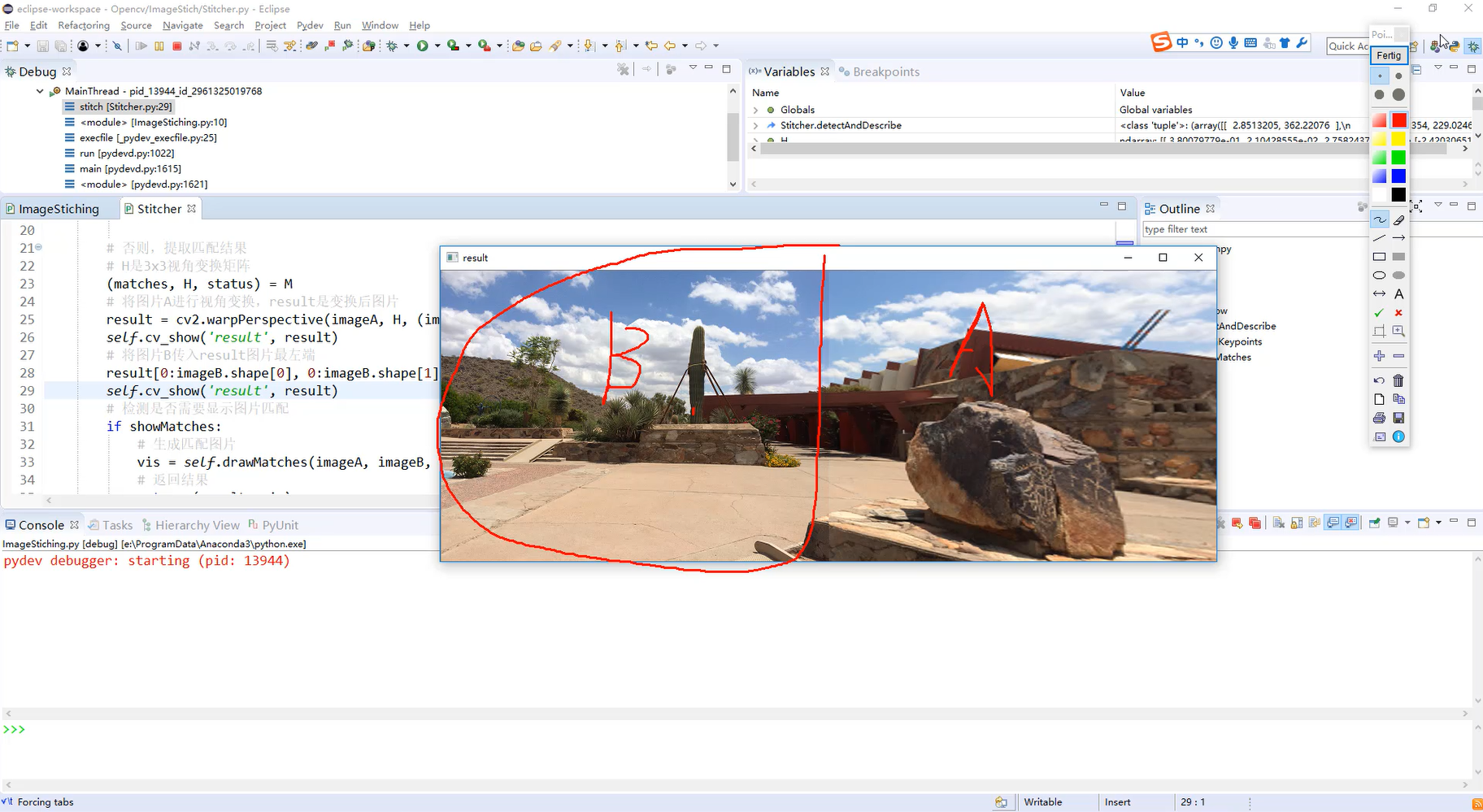The width and height of the screenshot is (1483, 812).
Task: Expand the Globals variable row
Action: (x=755, y=110)
